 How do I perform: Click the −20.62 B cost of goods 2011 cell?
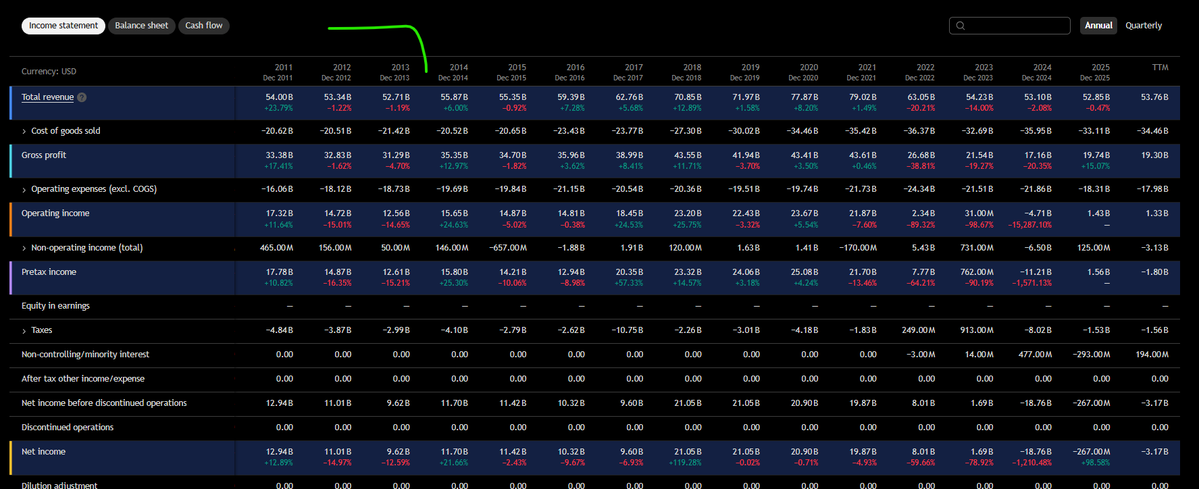pyautogui.click(x=277, y=131)
